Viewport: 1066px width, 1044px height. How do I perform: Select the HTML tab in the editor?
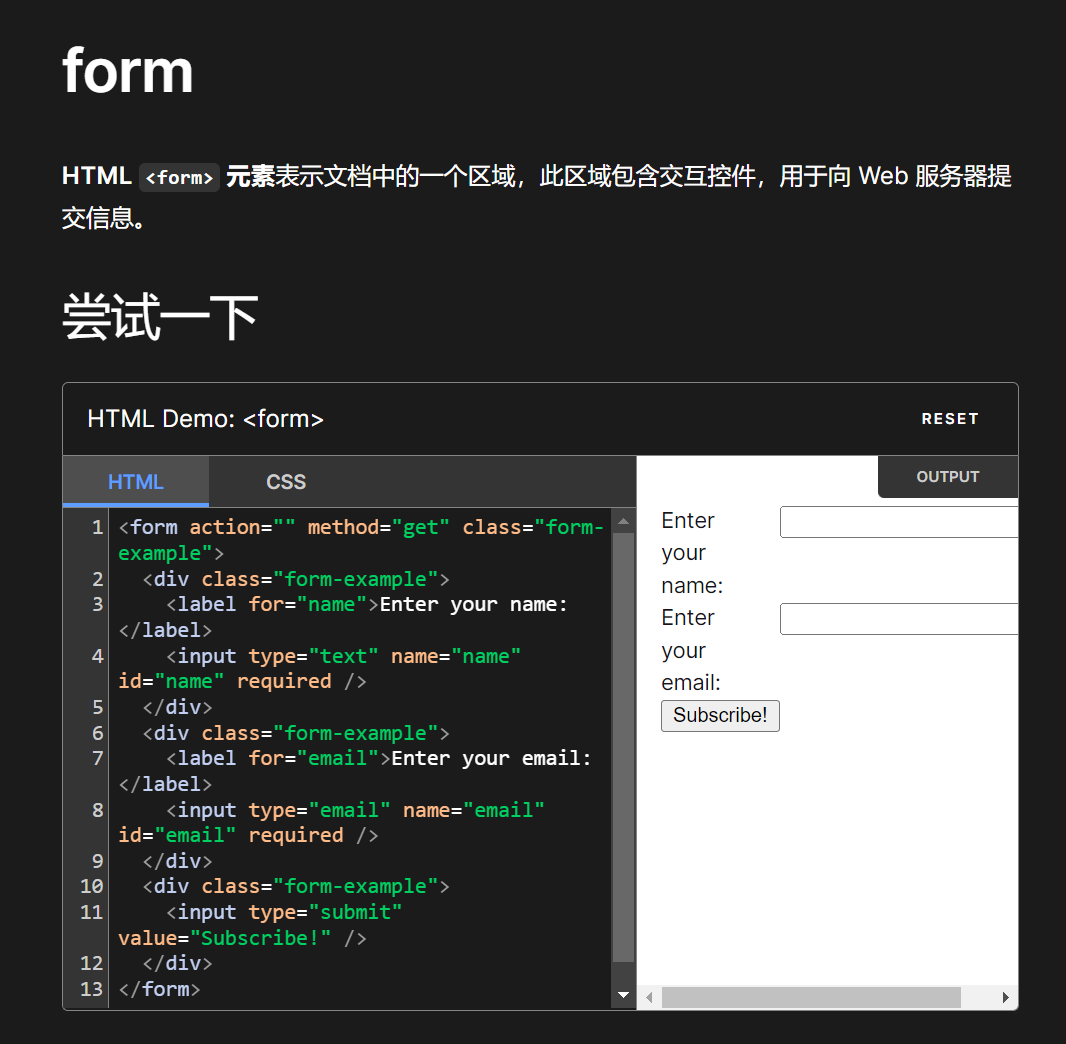point(136,482)
